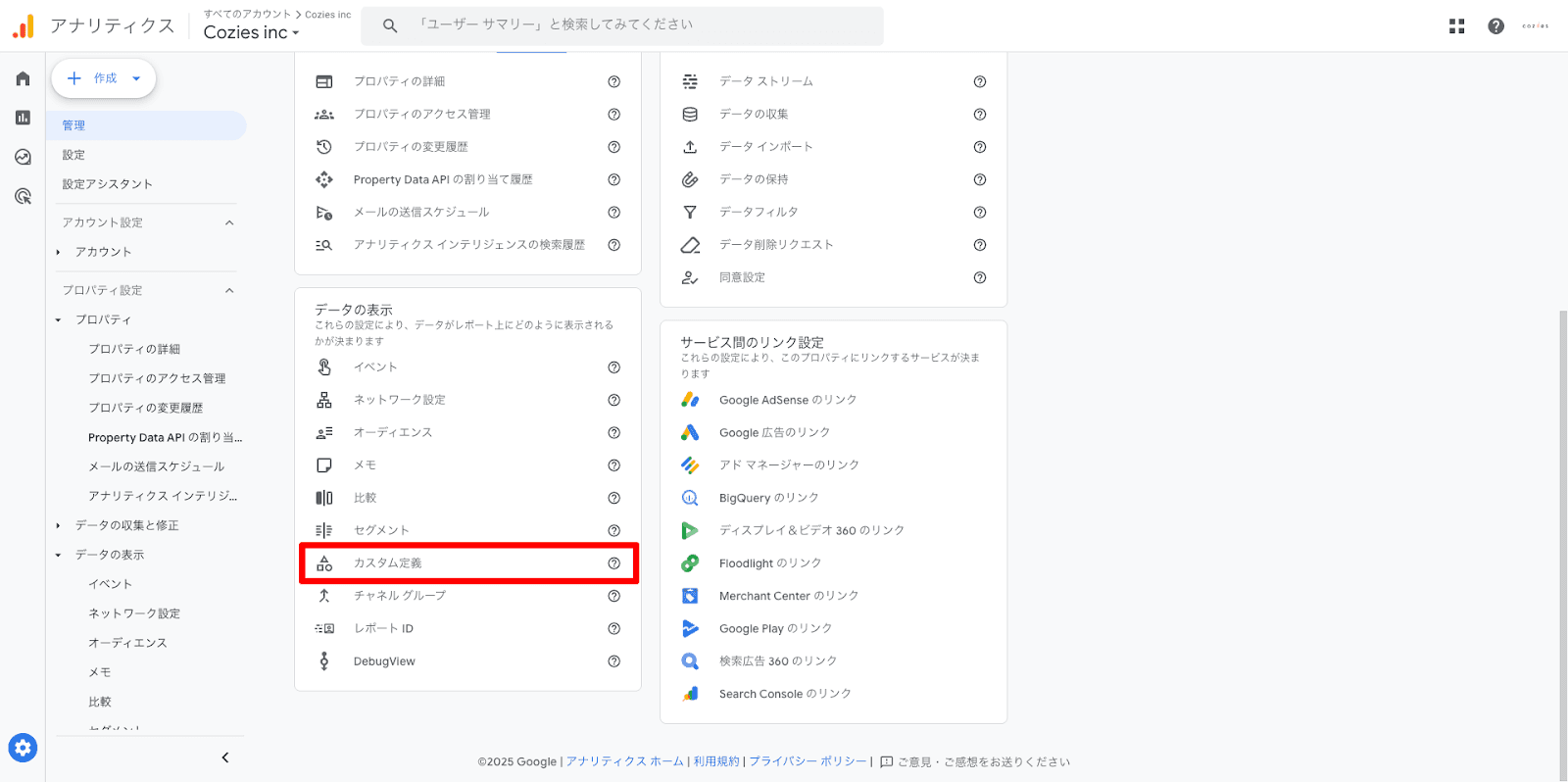This screenshot has width=1568, height=782.
Task: Open the 作成 create dropdown button
Action: pos(104,78)
